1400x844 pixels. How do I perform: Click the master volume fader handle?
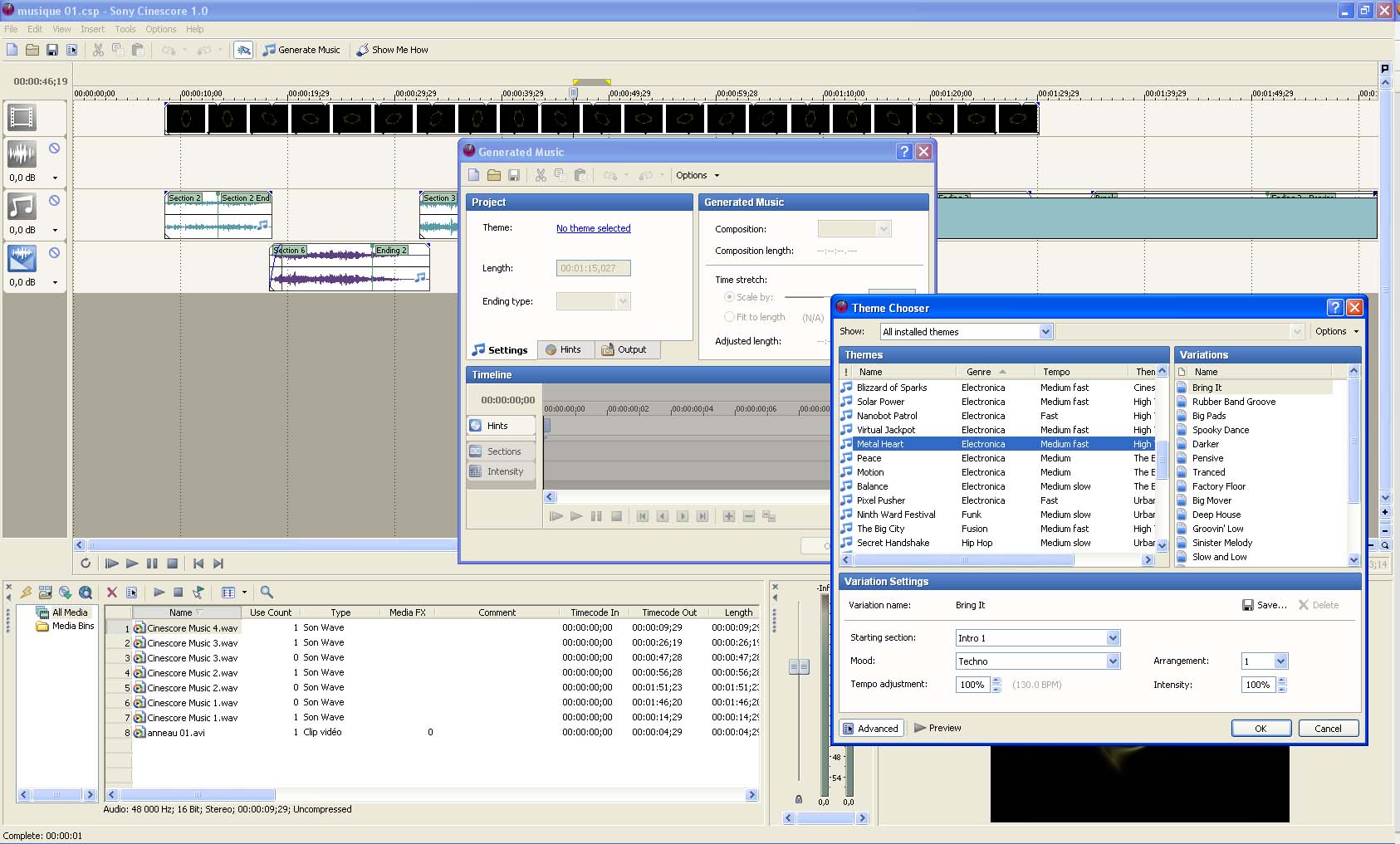pyautogui.click(x=799, y=666)
